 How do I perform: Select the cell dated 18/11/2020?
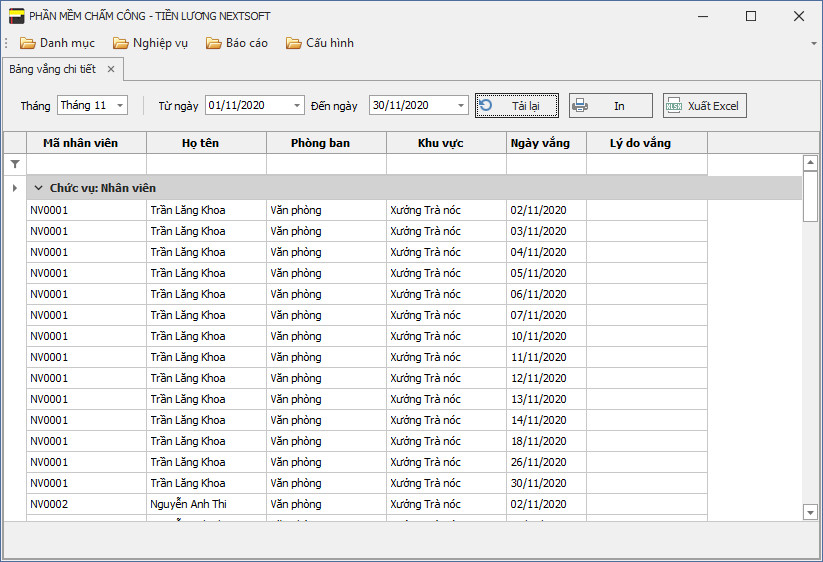pos(546,441)
